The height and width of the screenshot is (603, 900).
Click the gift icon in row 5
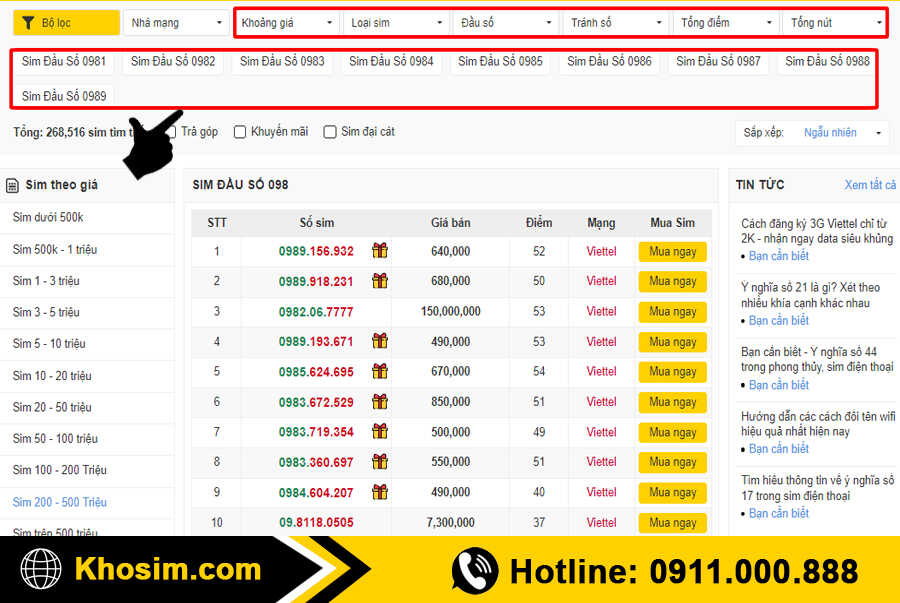pos(380,371)
